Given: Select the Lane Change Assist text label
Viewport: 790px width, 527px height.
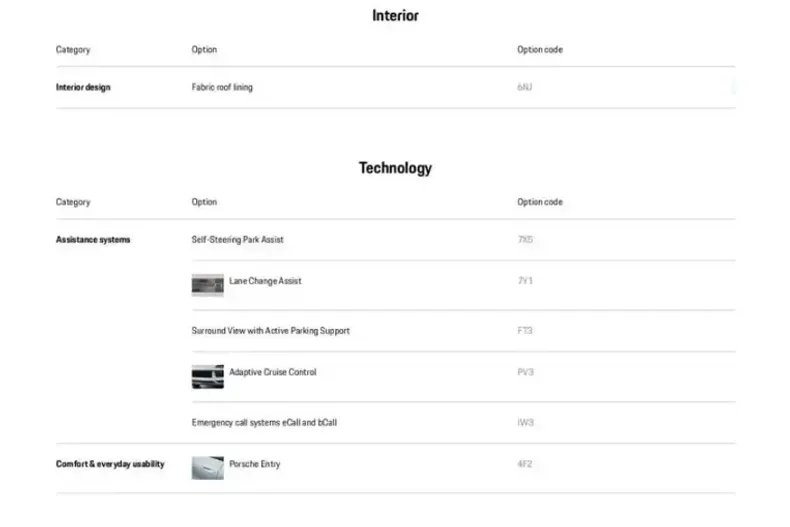Looking at the screenshot, I should (x=265, y=281).
